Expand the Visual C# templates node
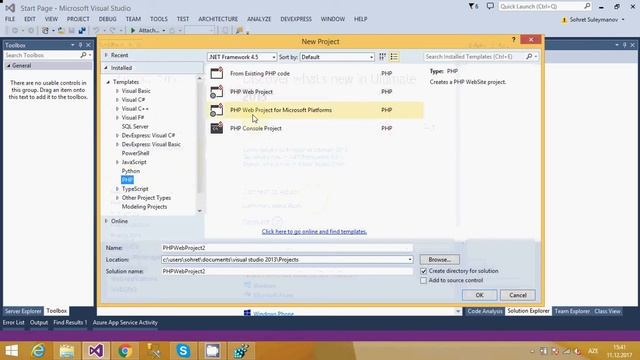This screenshot has height=360, width=640. point(117,100)
